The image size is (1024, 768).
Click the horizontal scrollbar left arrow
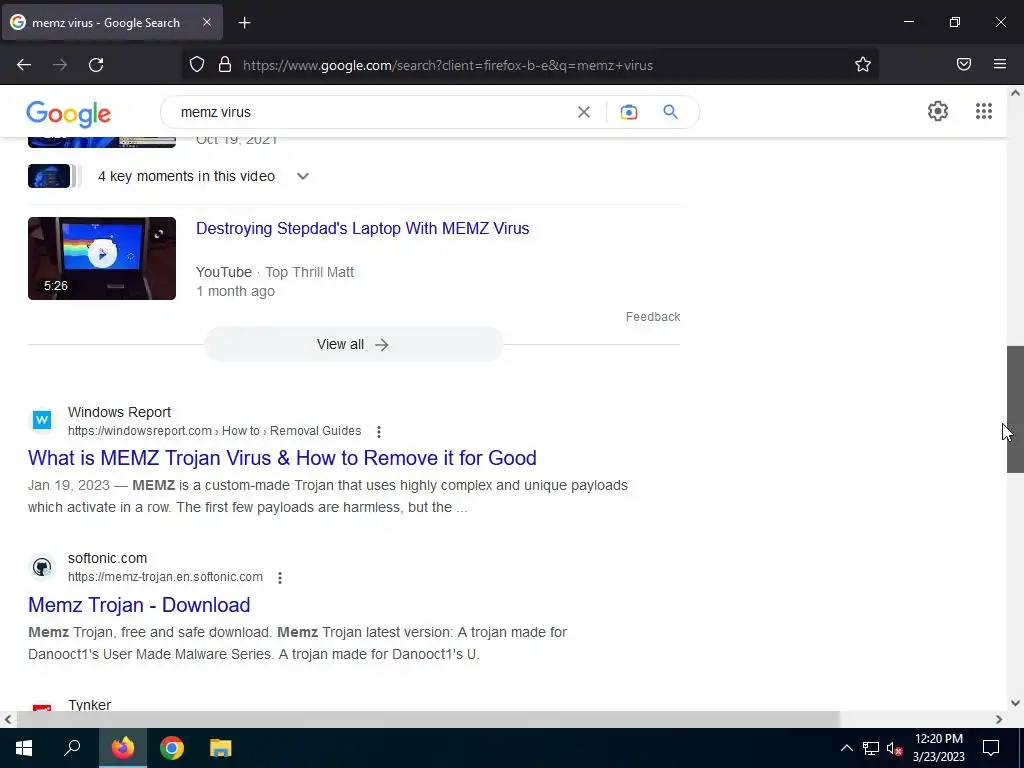[x=7, y=720]
